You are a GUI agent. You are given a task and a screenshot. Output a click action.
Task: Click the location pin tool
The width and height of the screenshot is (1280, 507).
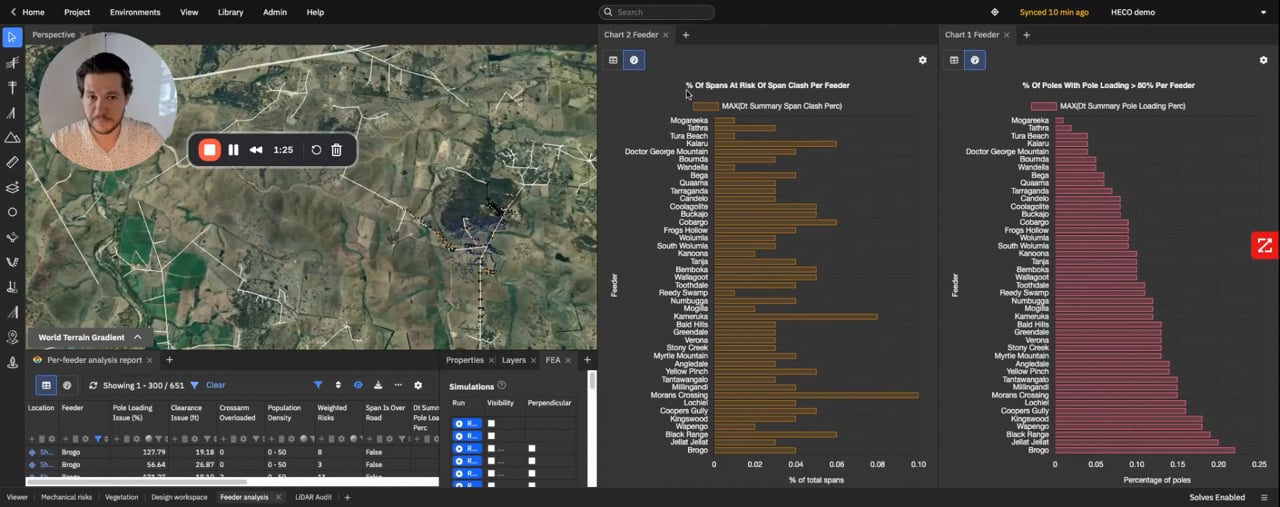pyautogui.click(x=12, y=337)
